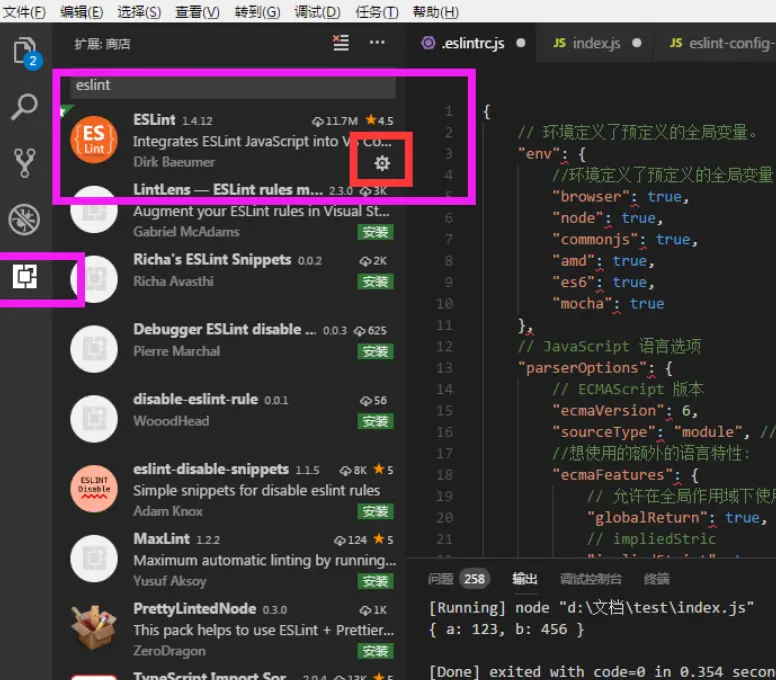Select the eslint-disable-snippets extension logo
This screenshot has height=680, width=776.
click(94, 488)
